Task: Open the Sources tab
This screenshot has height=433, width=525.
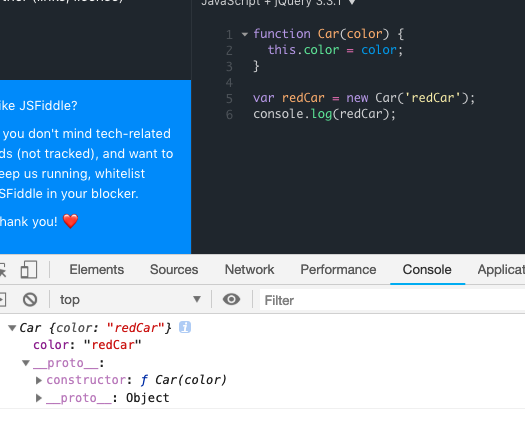Action: 174,270
